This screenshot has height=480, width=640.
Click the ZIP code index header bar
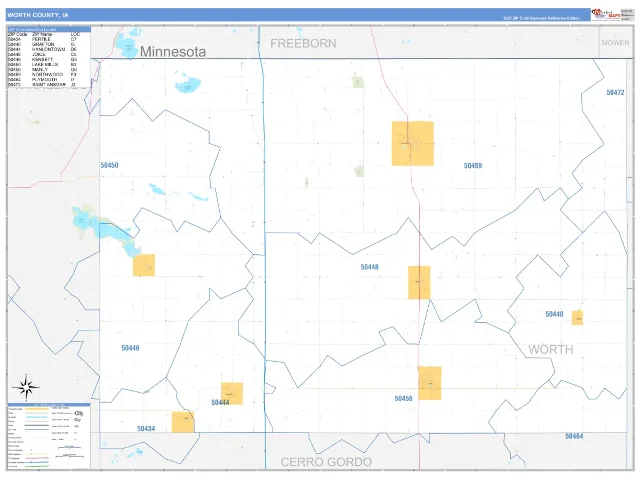49,29
